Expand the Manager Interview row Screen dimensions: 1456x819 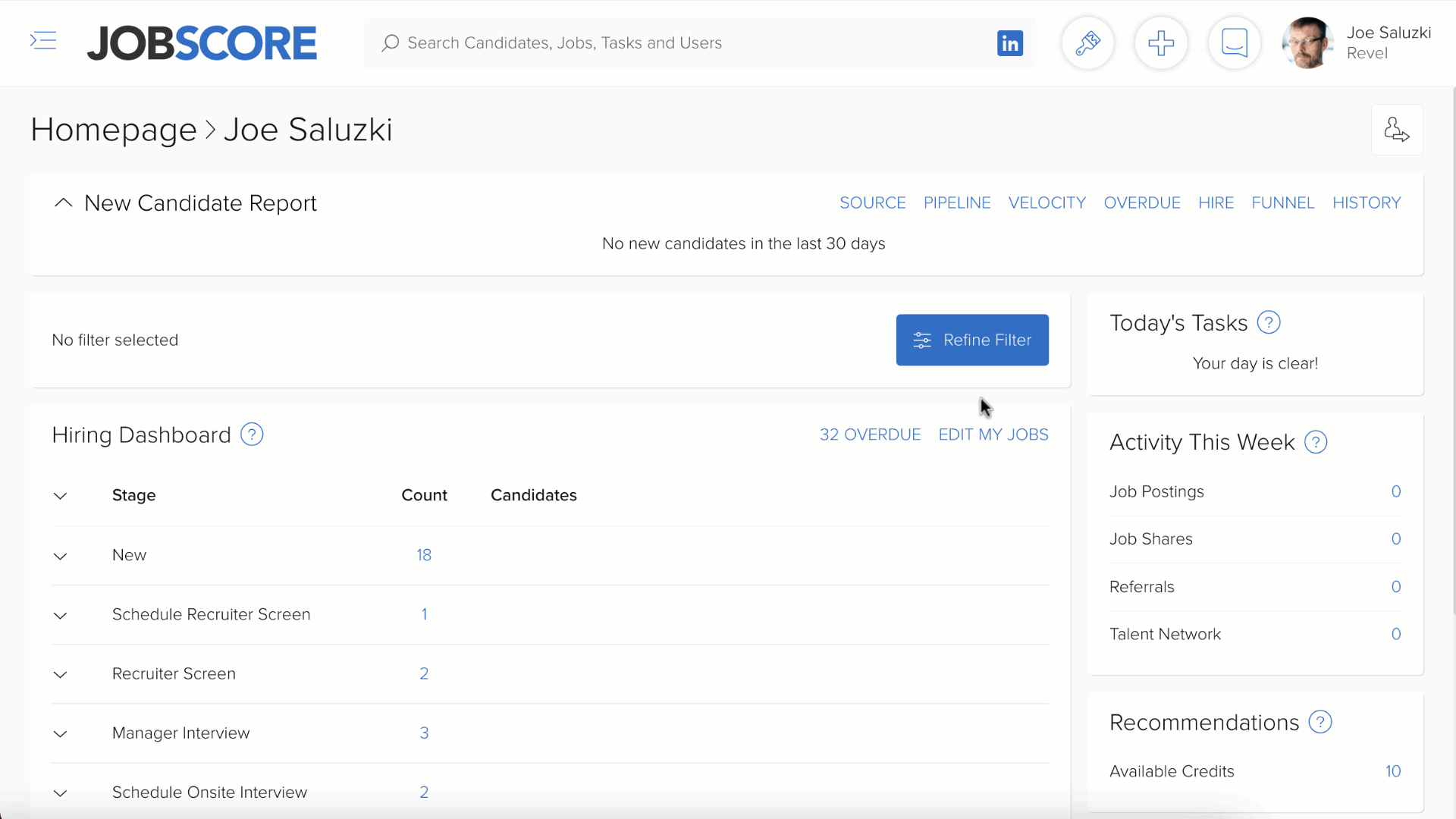(x=61, y=733)
